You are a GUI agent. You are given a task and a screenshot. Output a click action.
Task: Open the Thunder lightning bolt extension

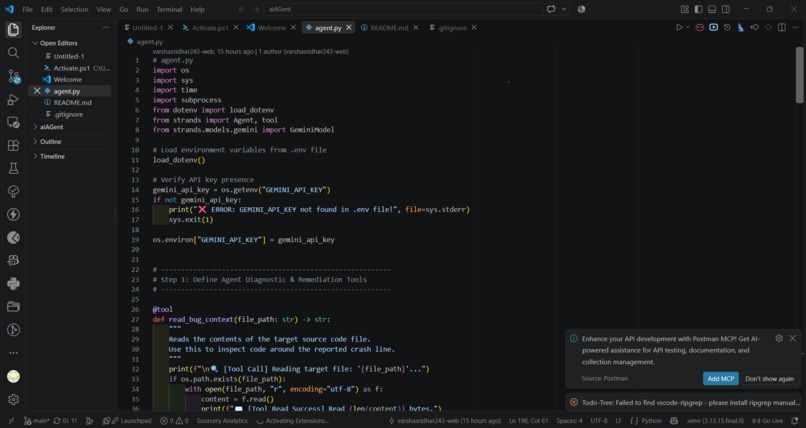pyautogui.click(x=13, y=214)
